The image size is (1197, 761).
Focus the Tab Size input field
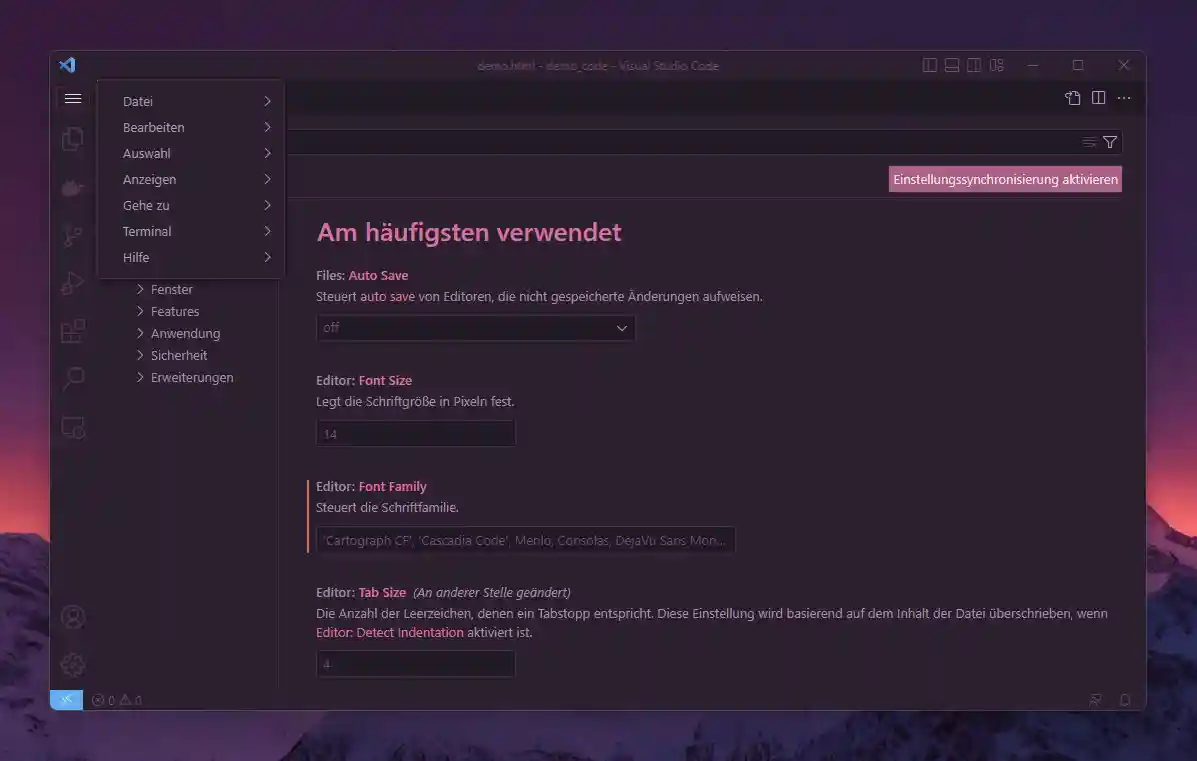point(415,664)
